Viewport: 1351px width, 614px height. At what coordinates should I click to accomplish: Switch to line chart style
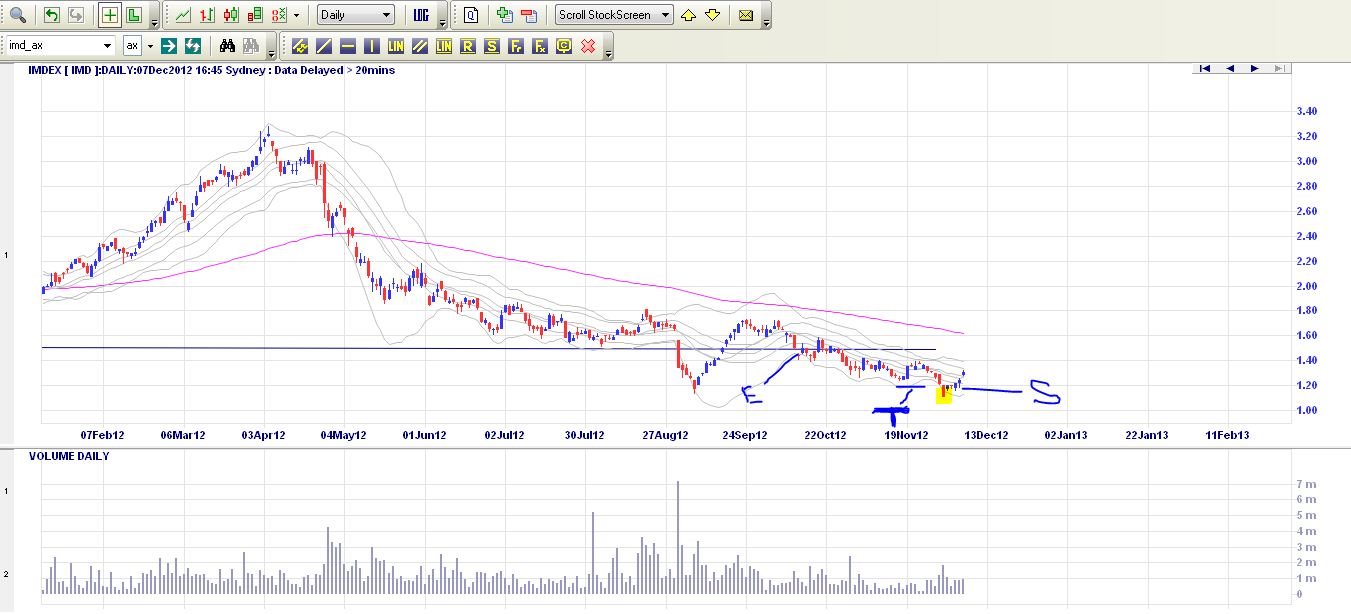(x=183, y=15)
